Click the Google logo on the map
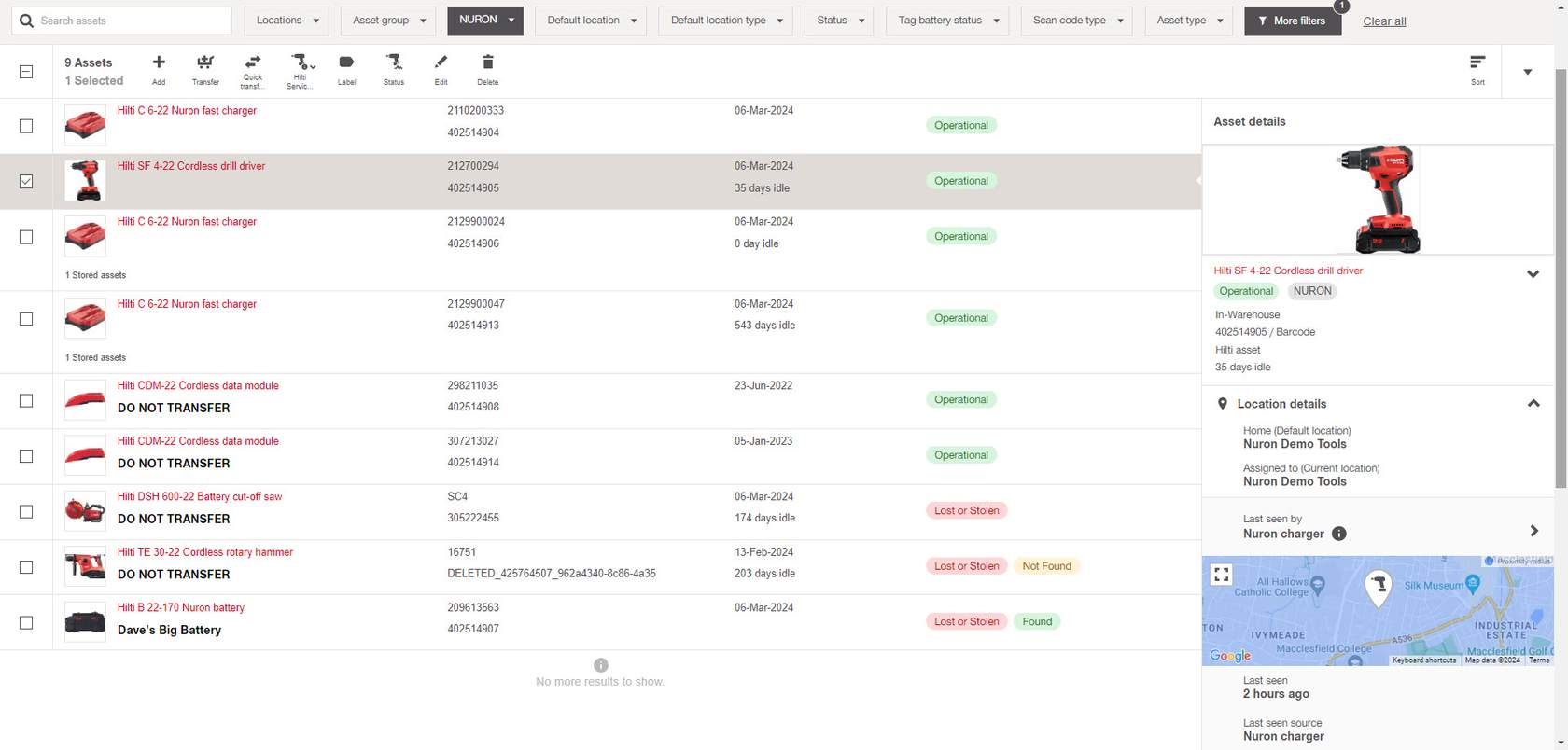Screen dimensions: 1568x750 1230,656
